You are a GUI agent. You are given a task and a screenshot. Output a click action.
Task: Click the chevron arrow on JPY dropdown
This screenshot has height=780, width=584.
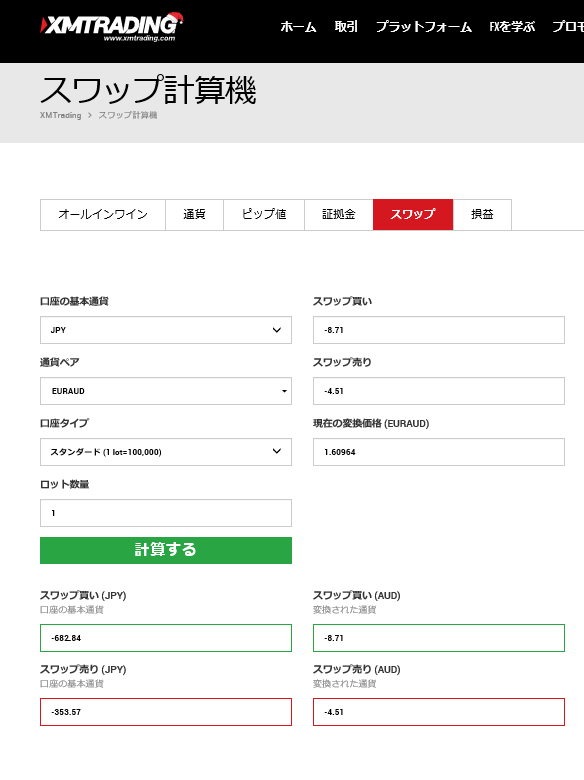tap(277, 330)
